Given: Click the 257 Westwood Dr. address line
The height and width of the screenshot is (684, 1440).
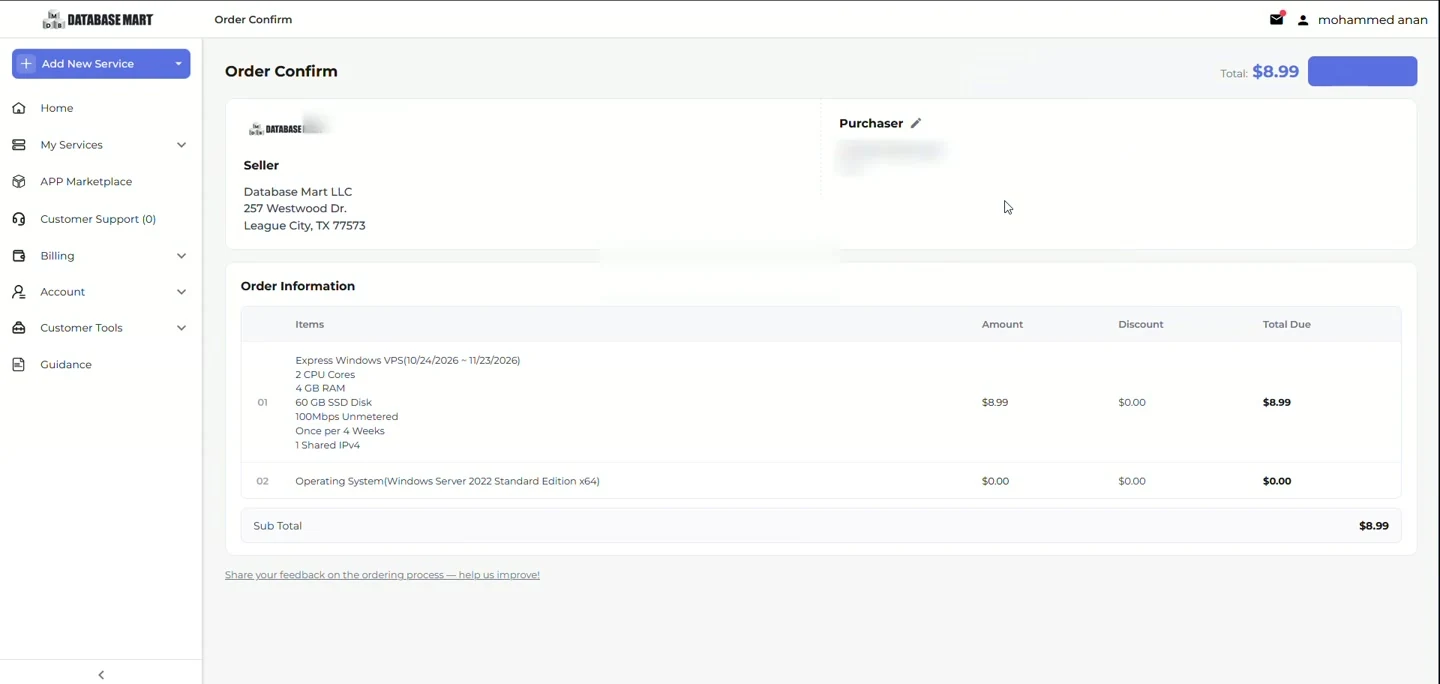Looking at the screenshot, I should (295, 209).
